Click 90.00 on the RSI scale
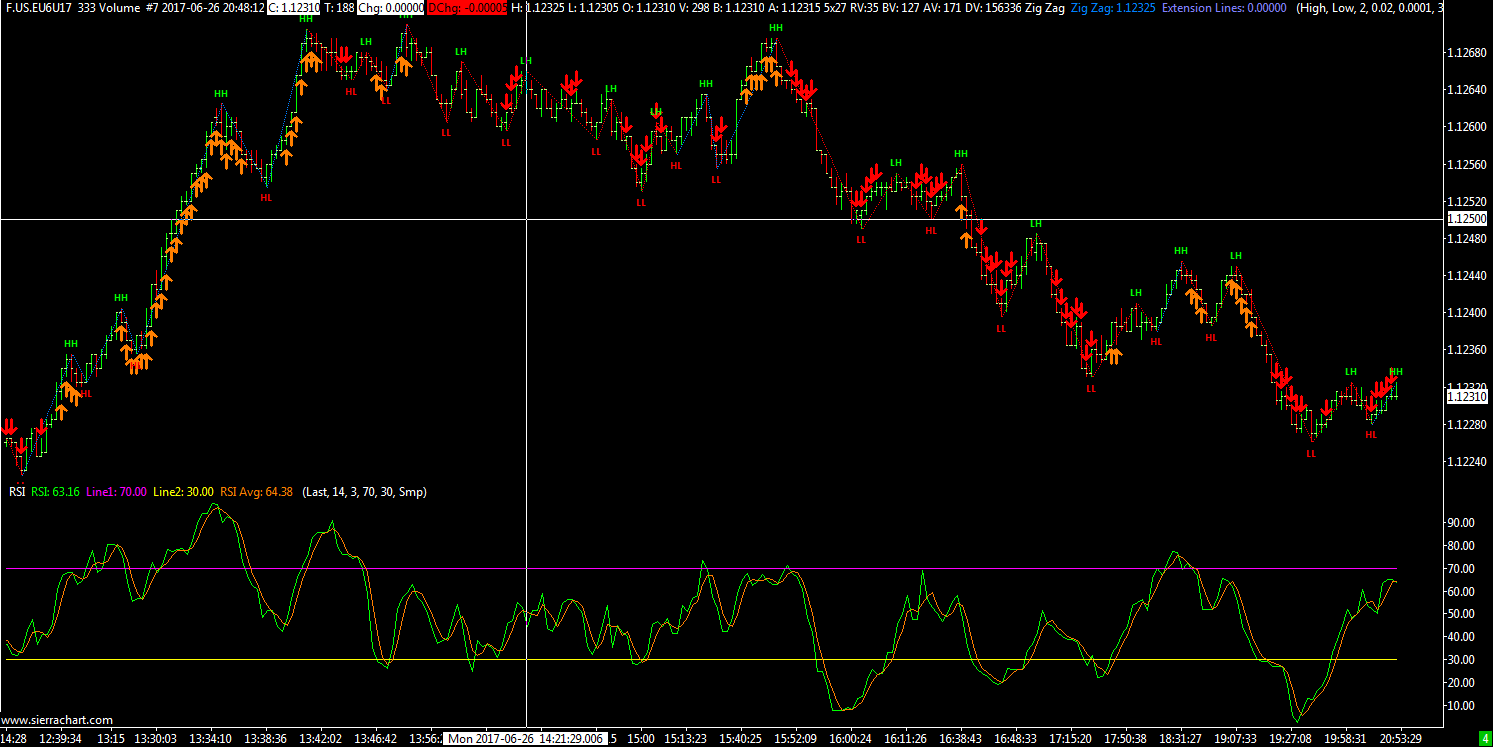The image size is (1493, 747). tap(1461, 523)
